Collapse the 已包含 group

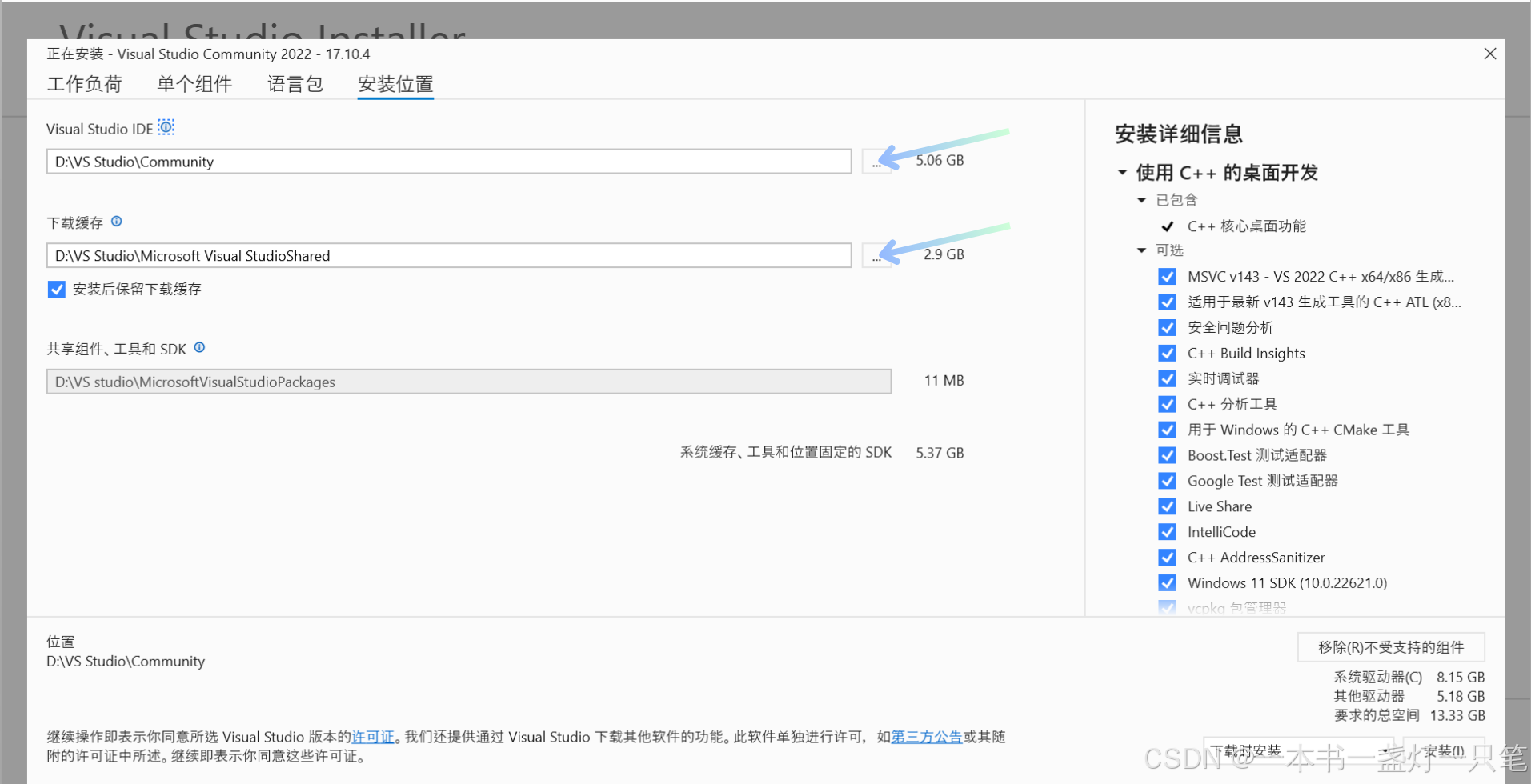pos(1142,200)
